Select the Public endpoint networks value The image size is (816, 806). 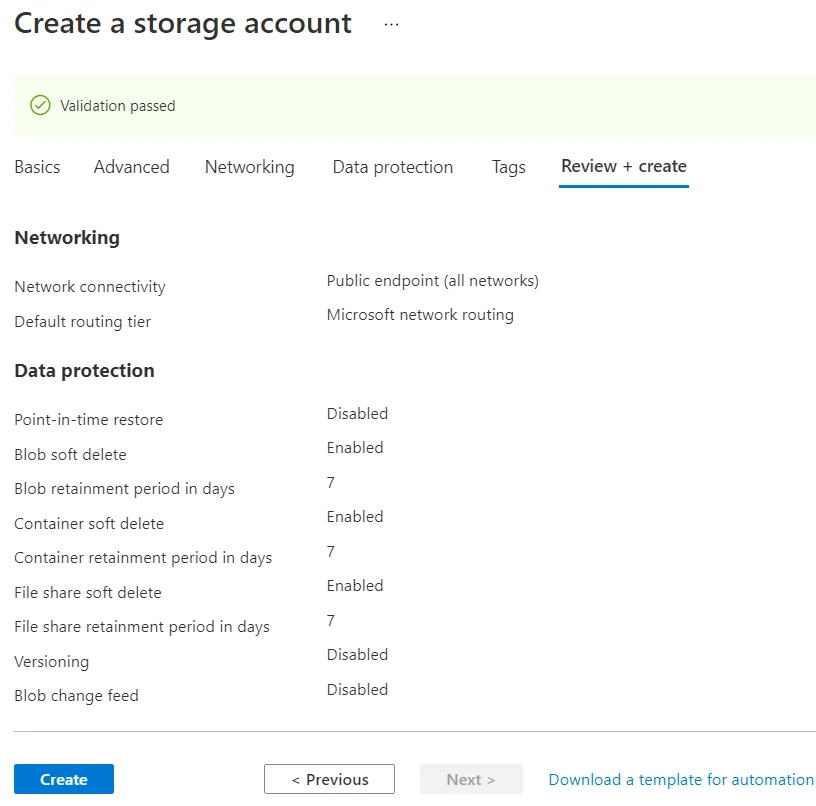tap(432, 280)
